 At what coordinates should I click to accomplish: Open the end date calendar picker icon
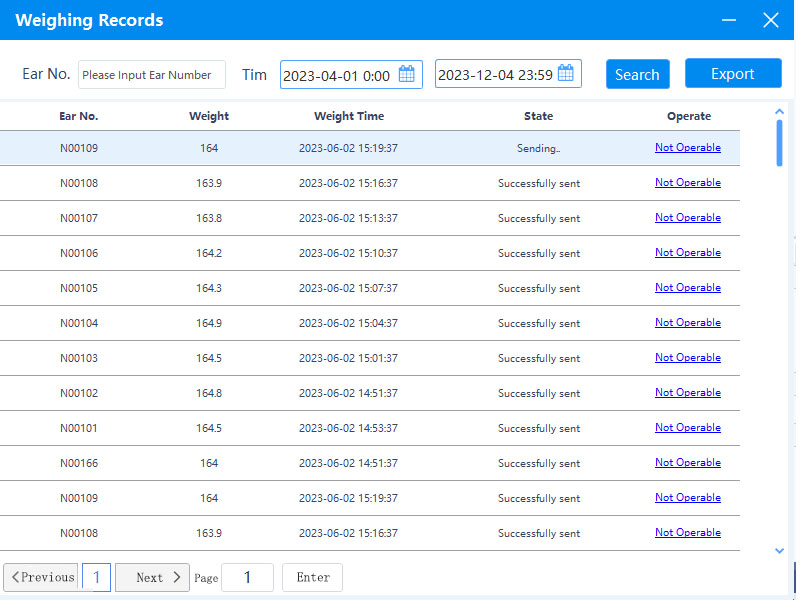pos(566,74)
